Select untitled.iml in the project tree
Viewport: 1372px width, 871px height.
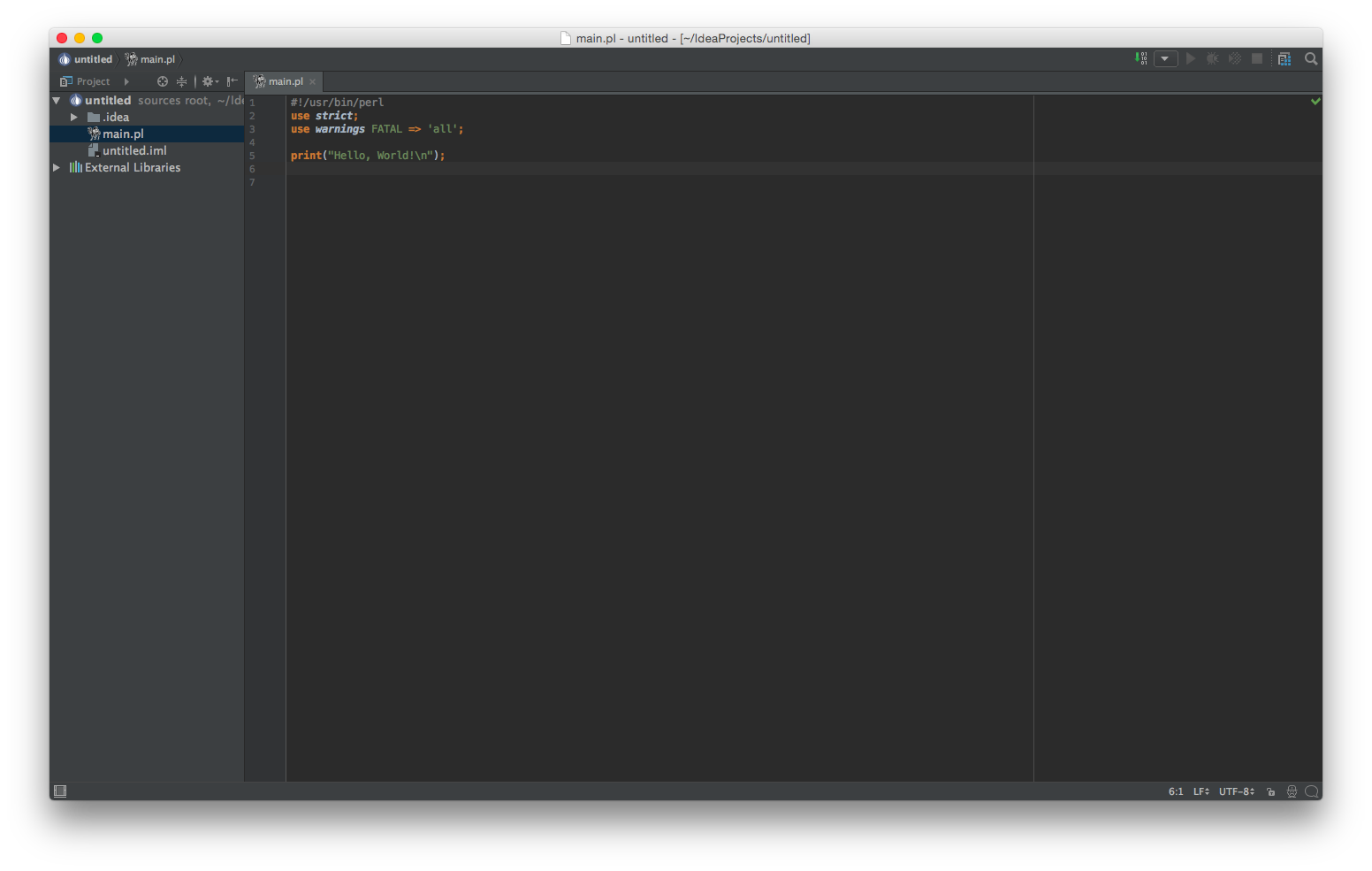[x=133, y=150]
